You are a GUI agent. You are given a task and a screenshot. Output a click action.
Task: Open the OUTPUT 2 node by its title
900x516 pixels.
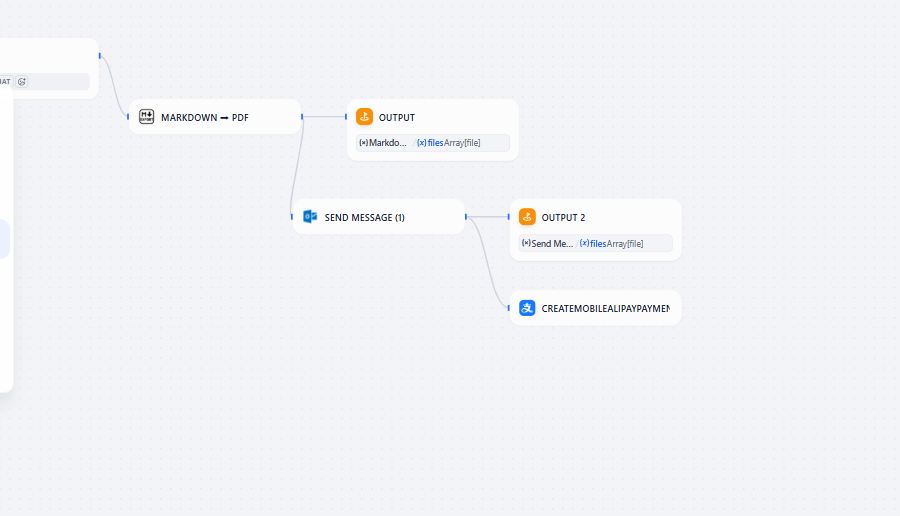point(563,218)
